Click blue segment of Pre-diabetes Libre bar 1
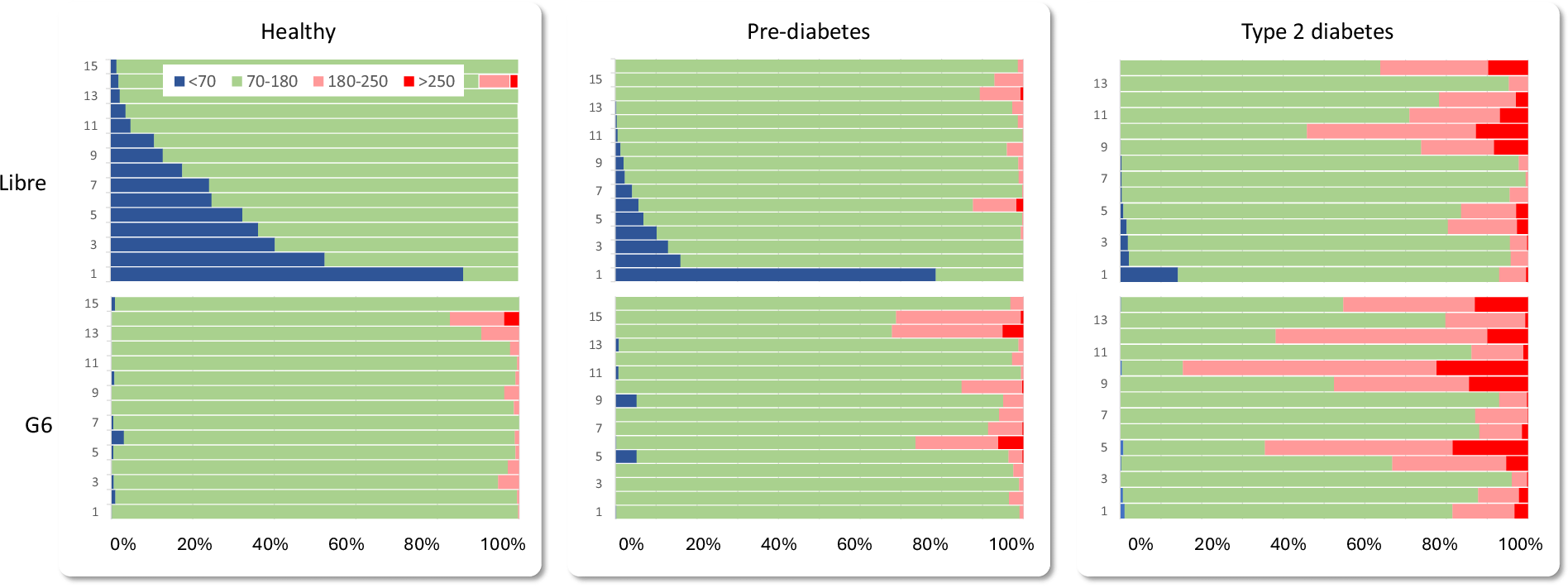 [775, 275]
